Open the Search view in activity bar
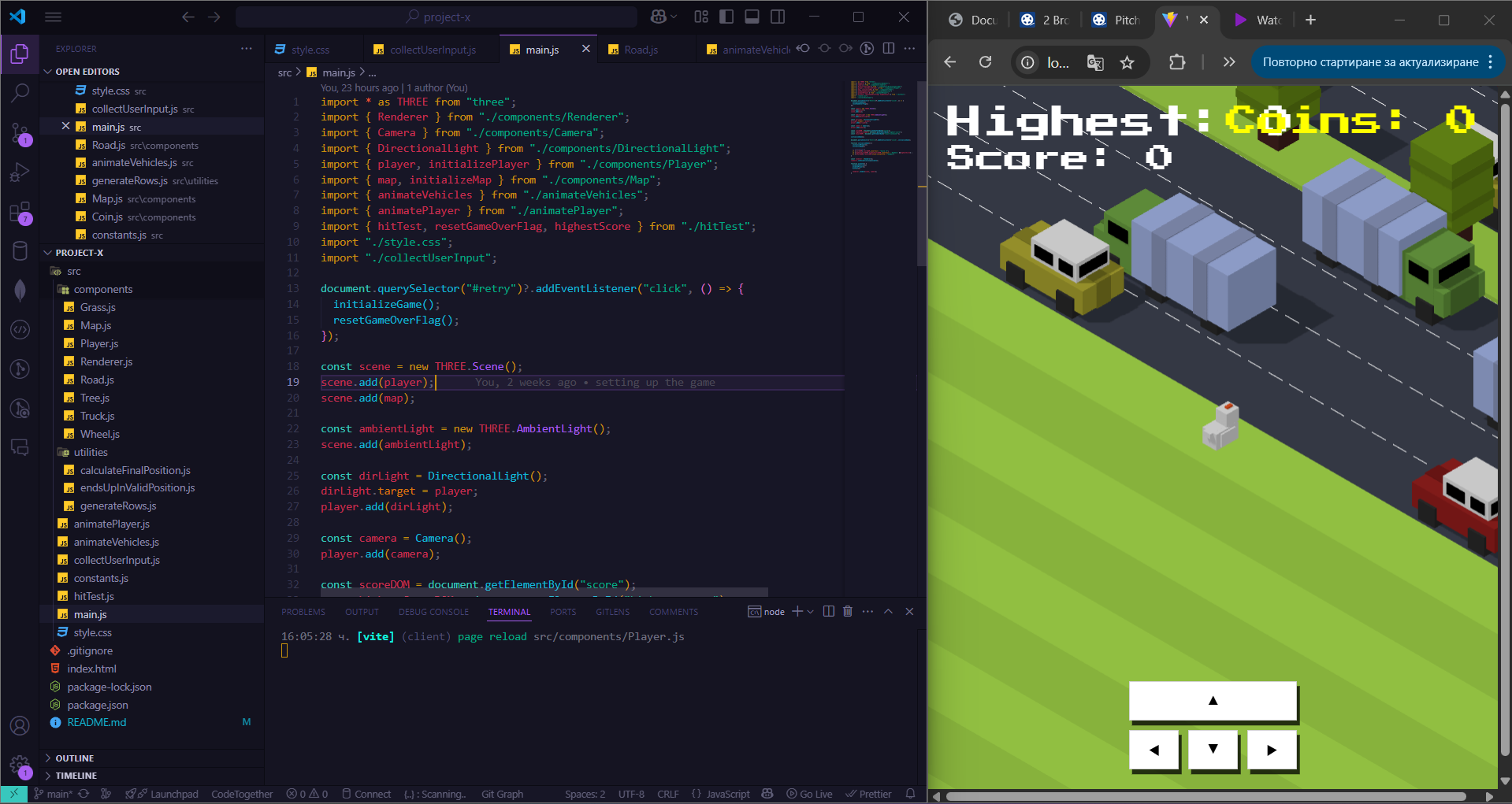The width and height of the screenshot is (1512, 804). [20, 93]
